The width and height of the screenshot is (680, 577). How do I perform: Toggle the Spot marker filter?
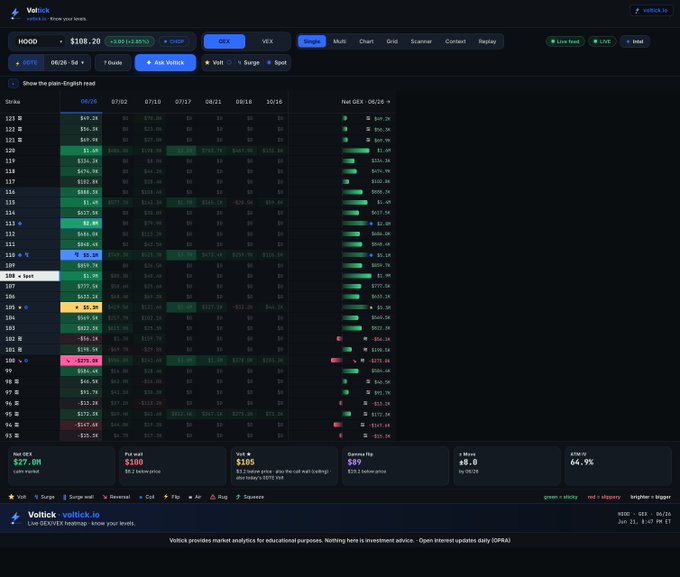277,63
